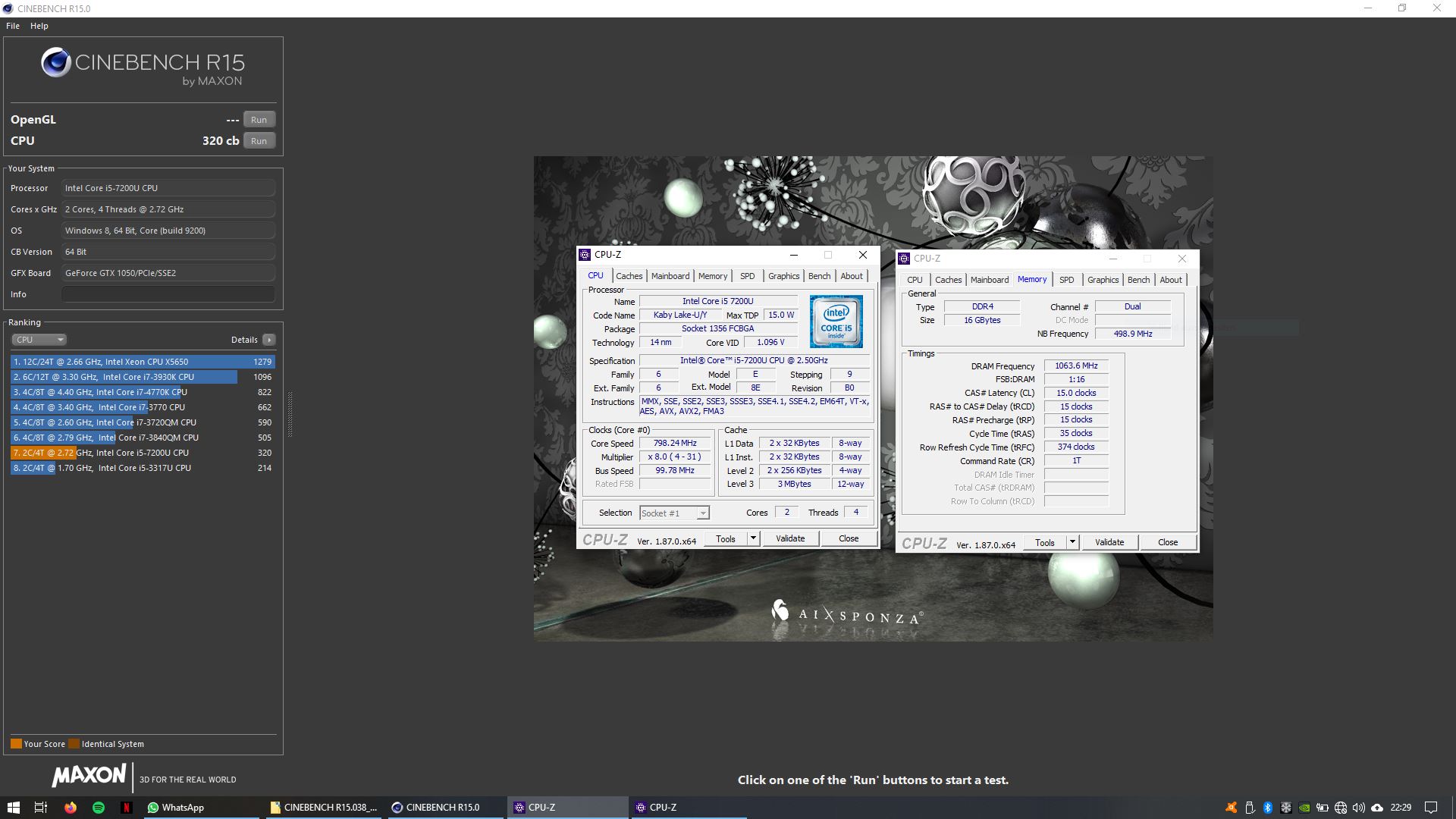
Task: Click Tools button in left CPU-Z window
Action: click(726, 538)
